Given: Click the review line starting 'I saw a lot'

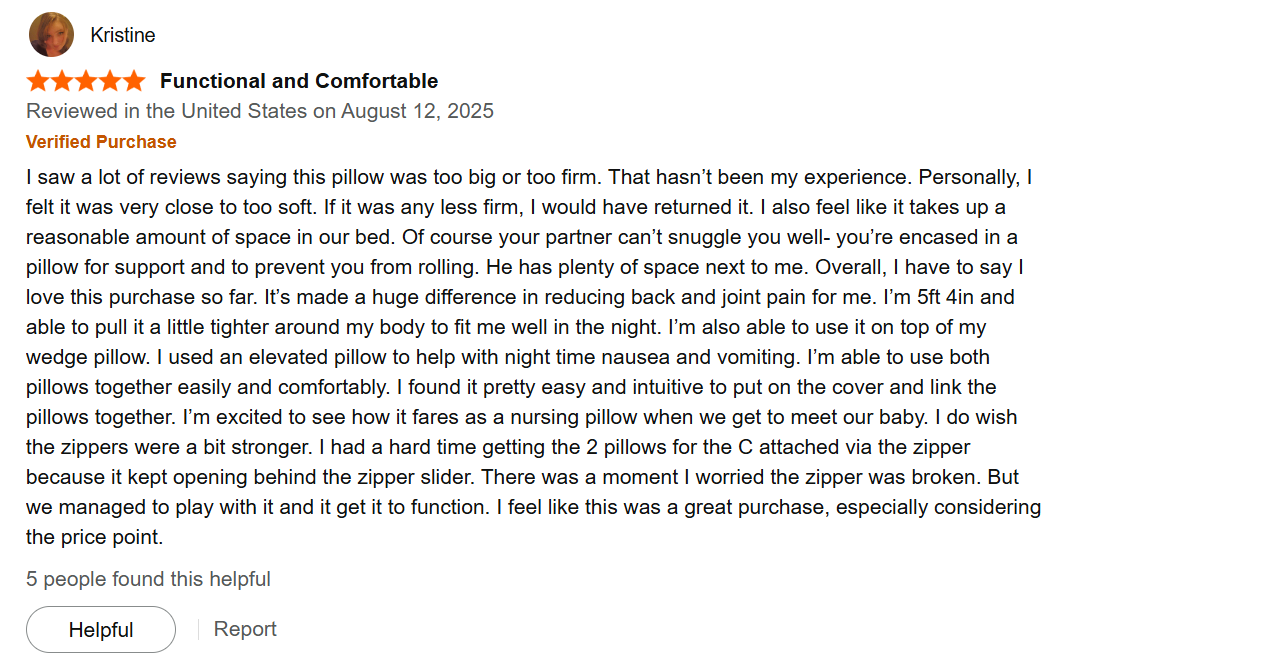Looking at the screenshot, I should (528, 177).
